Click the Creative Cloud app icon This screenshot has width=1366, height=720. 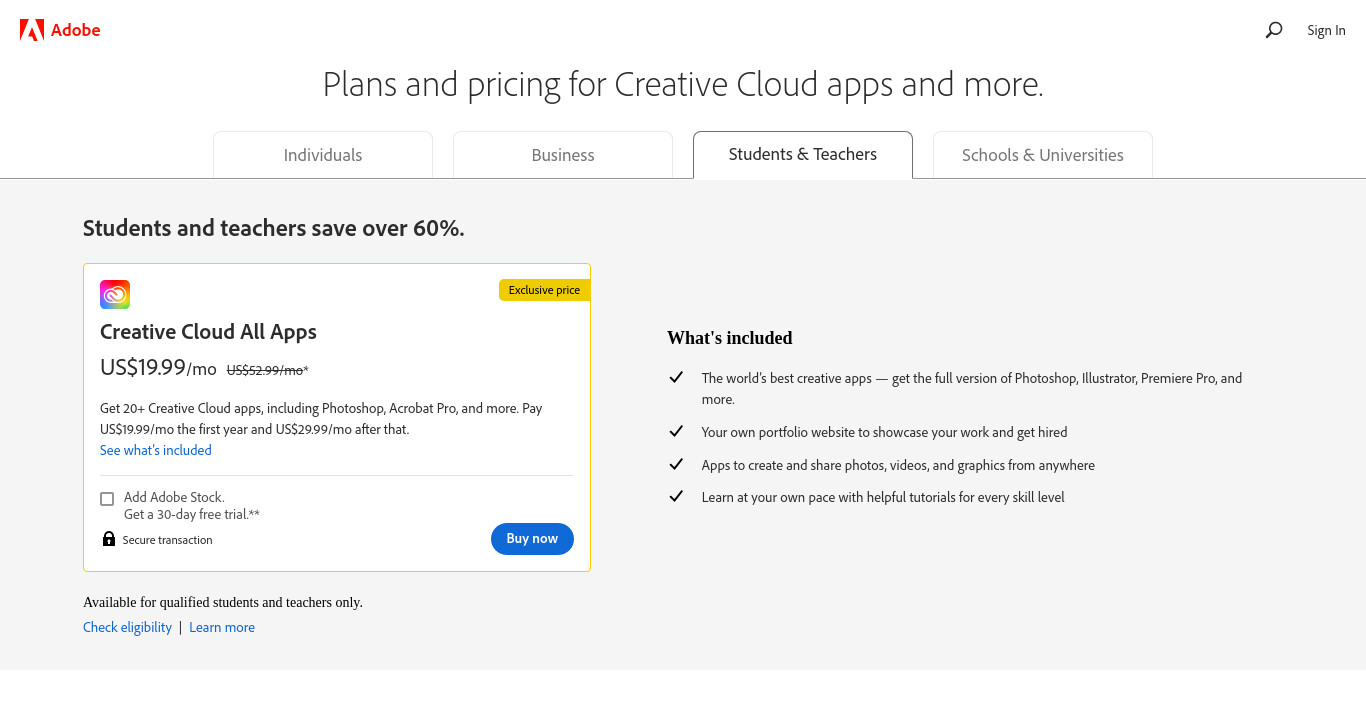(115, 294)
